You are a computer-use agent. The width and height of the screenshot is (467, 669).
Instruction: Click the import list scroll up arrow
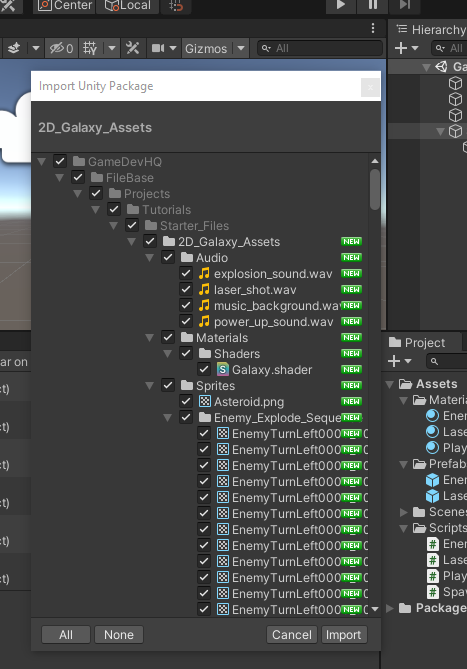pos(375,161)
